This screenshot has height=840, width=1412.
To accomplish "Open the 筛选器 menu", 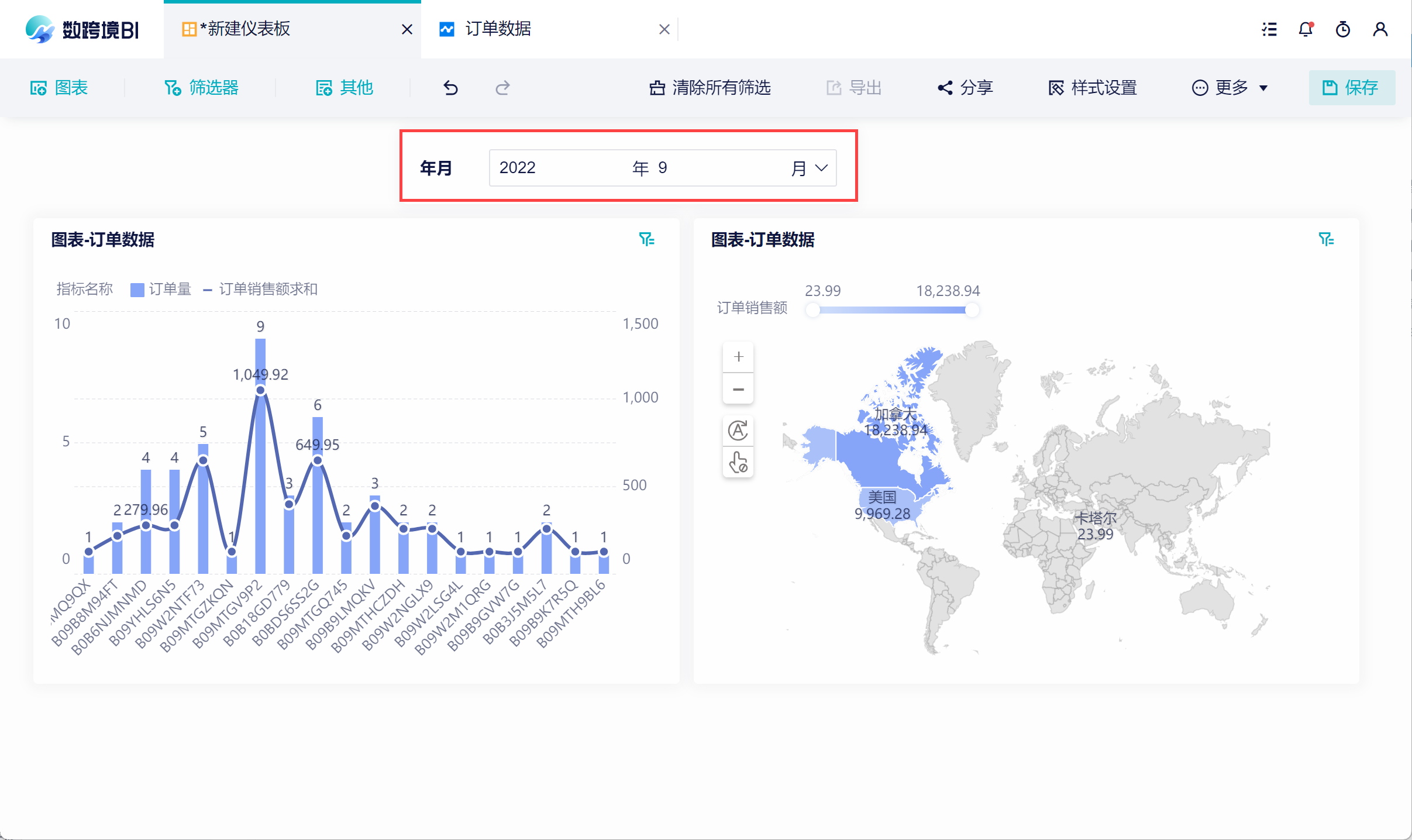I will pyautogui.click(x=202, y=88).
